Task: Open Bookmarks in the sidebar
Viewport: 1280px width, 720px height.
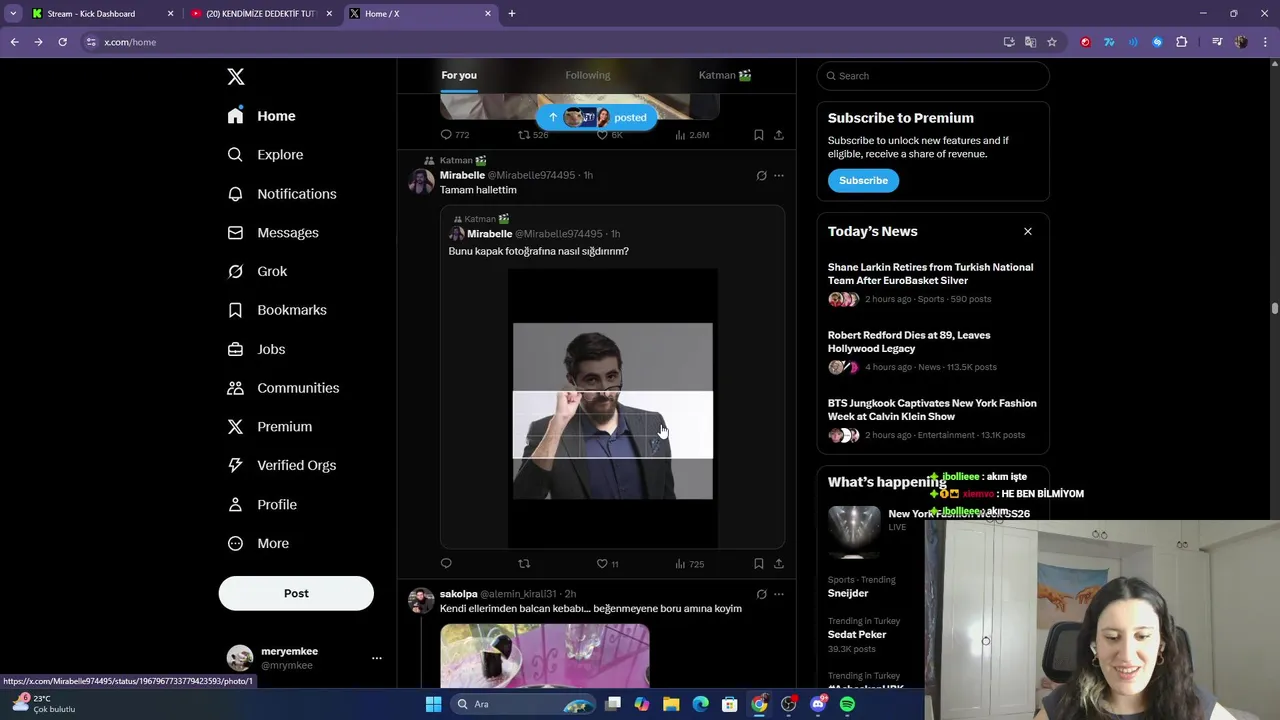Action: click(x=277, y=310)
